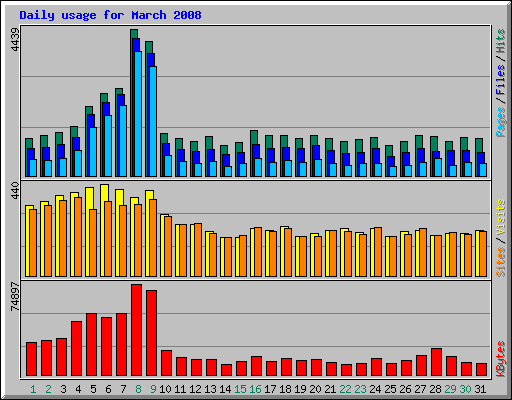Click the red KBytes bar for day 5

coord(91,345)
